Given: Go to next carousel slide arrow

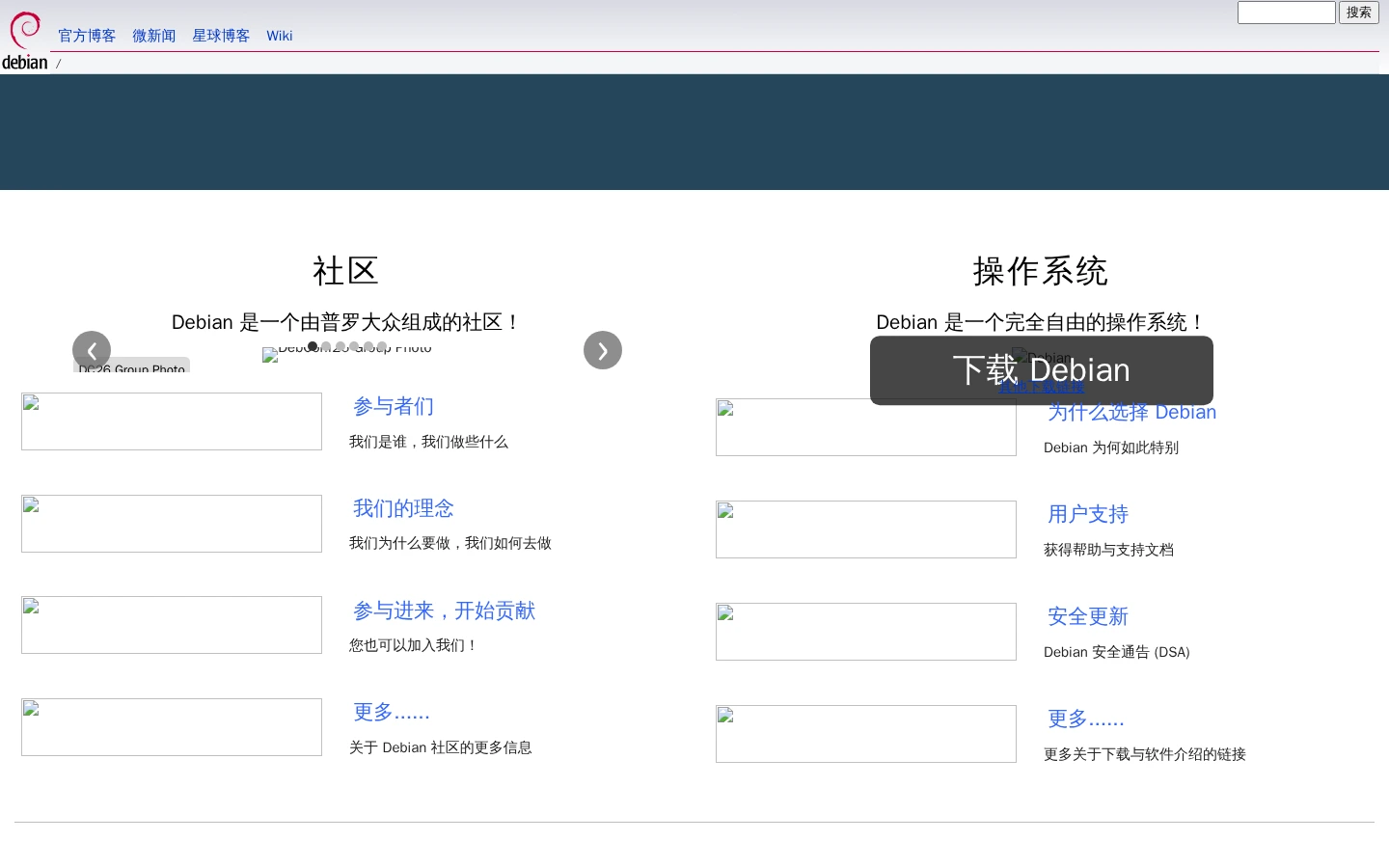Looking at the screenshot, I should pyautogui.click(x=603, y=350).
